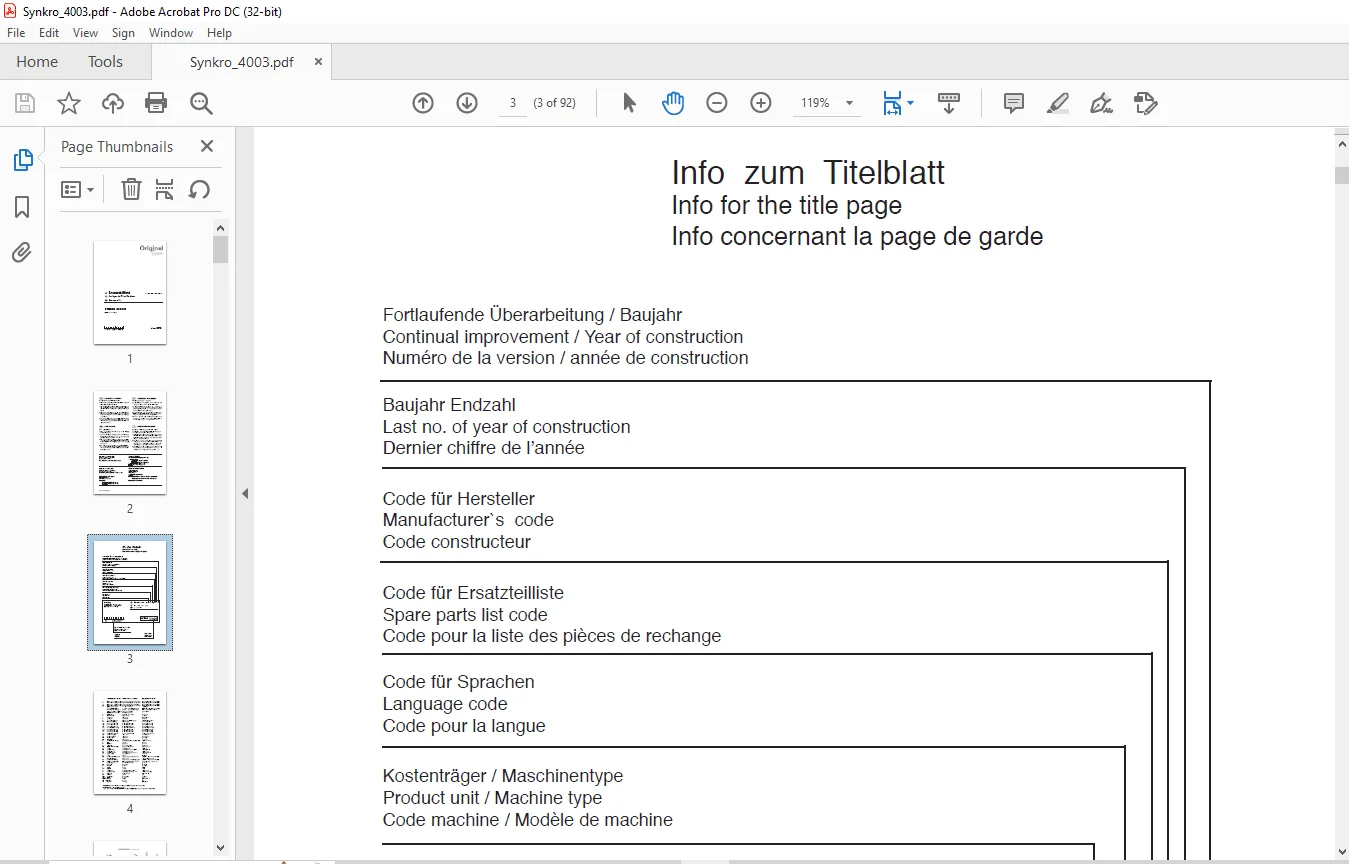
Task: Select the Hand pan tool
Action: pyautogui.click(x=673, y=103)
